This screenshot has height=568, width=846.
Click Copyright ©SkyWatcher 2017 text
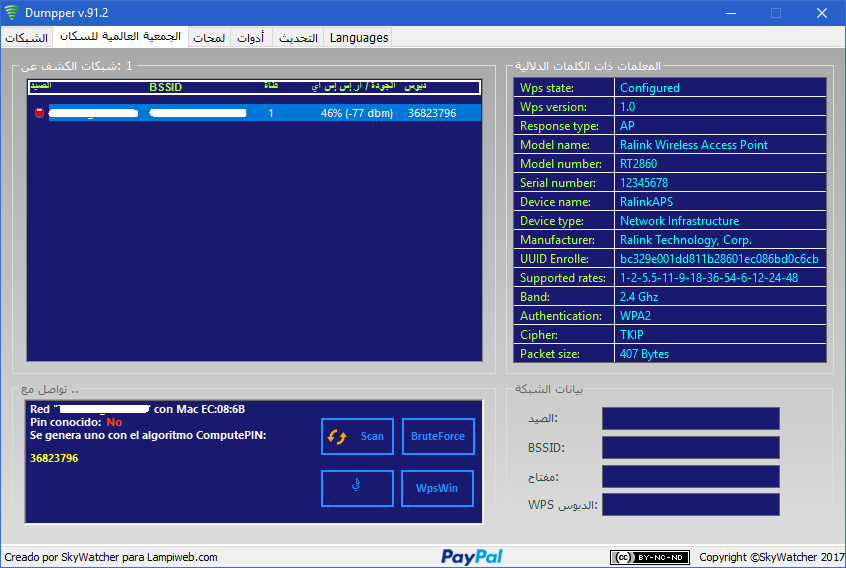pos(772,557)
